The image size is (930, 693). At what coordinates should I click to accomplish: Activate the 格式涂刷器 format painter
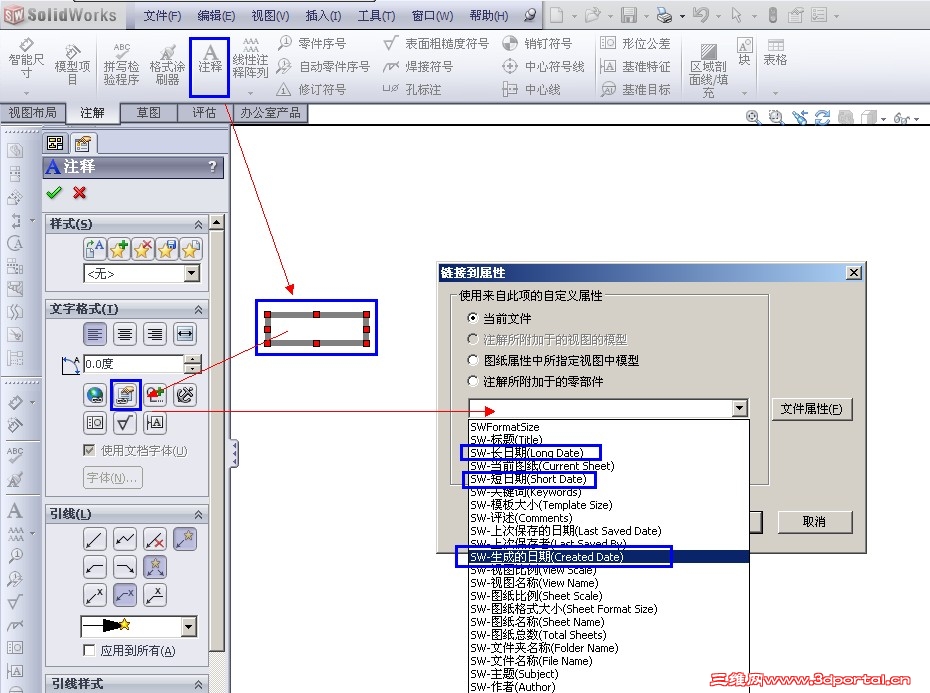[x=167, y=64]
